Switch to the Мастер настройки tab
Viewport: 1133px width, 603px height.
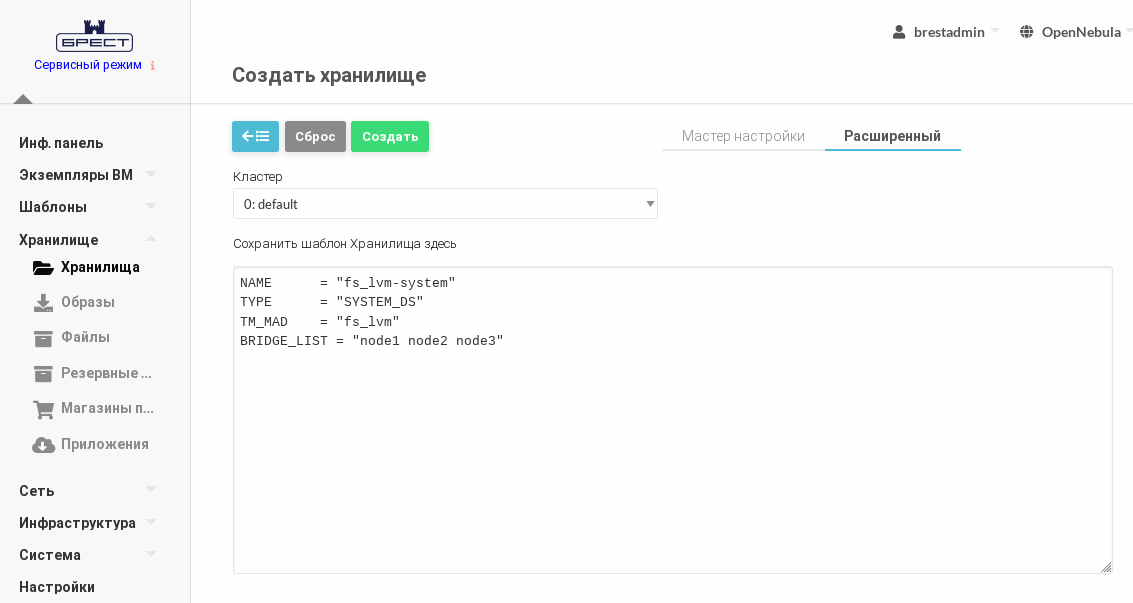pyautogui.click(x=743, y=136)
